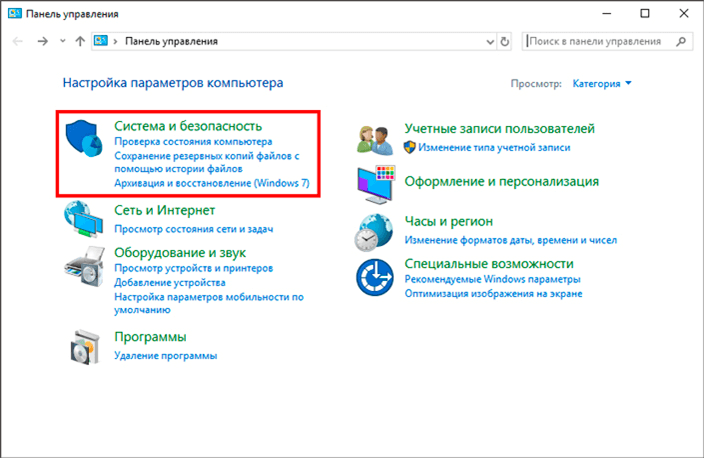Open the Категория view dropdown
Viewport: 704px width, 458px height.
coord(602,84)
